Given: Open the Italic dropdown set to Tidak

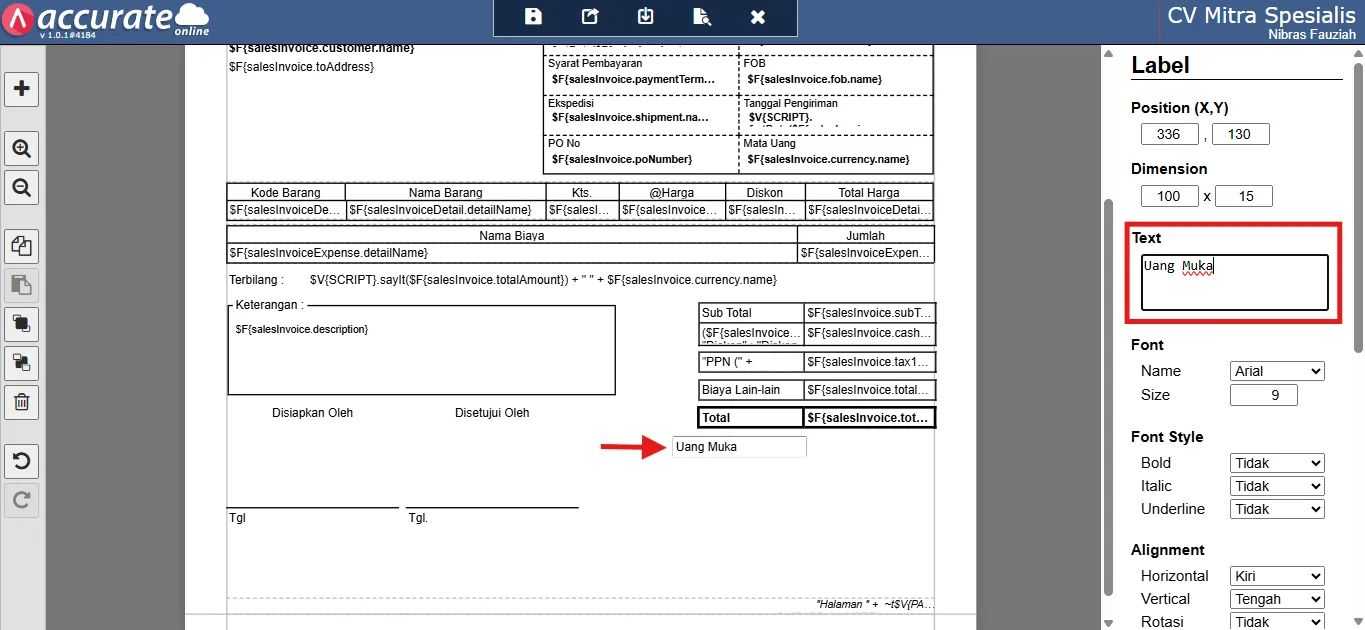Looking at the screenshot, I should [1277, 486].
